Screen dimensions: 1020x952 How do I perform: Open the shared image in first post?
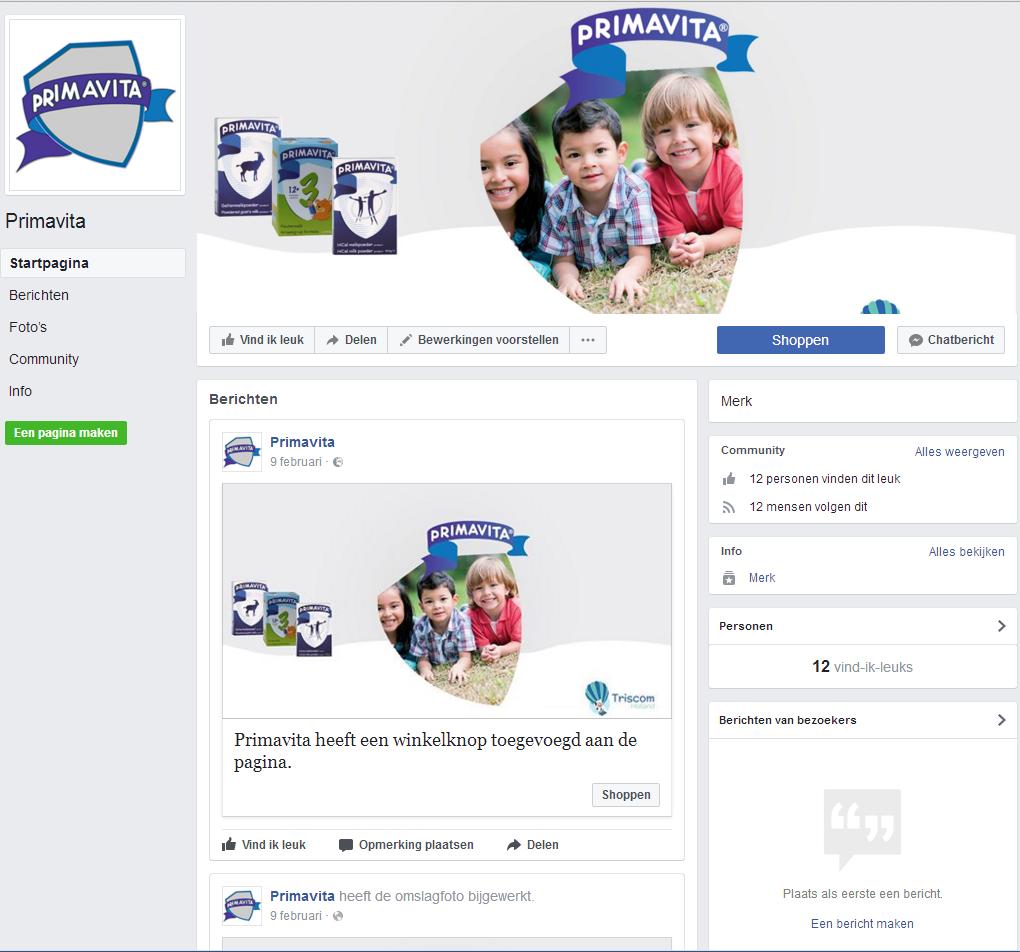tap(447, 601)
